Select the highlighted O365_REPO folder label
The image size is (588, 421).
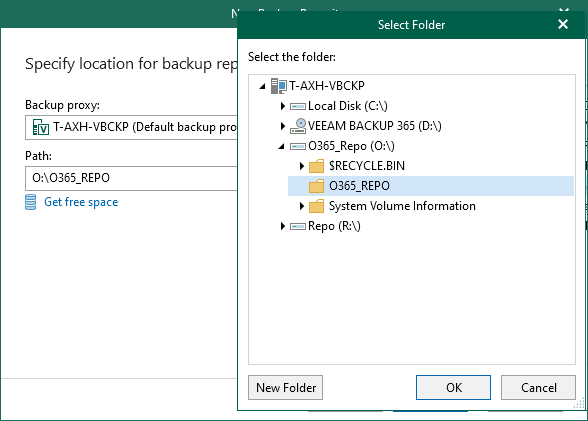pos(359,186)
